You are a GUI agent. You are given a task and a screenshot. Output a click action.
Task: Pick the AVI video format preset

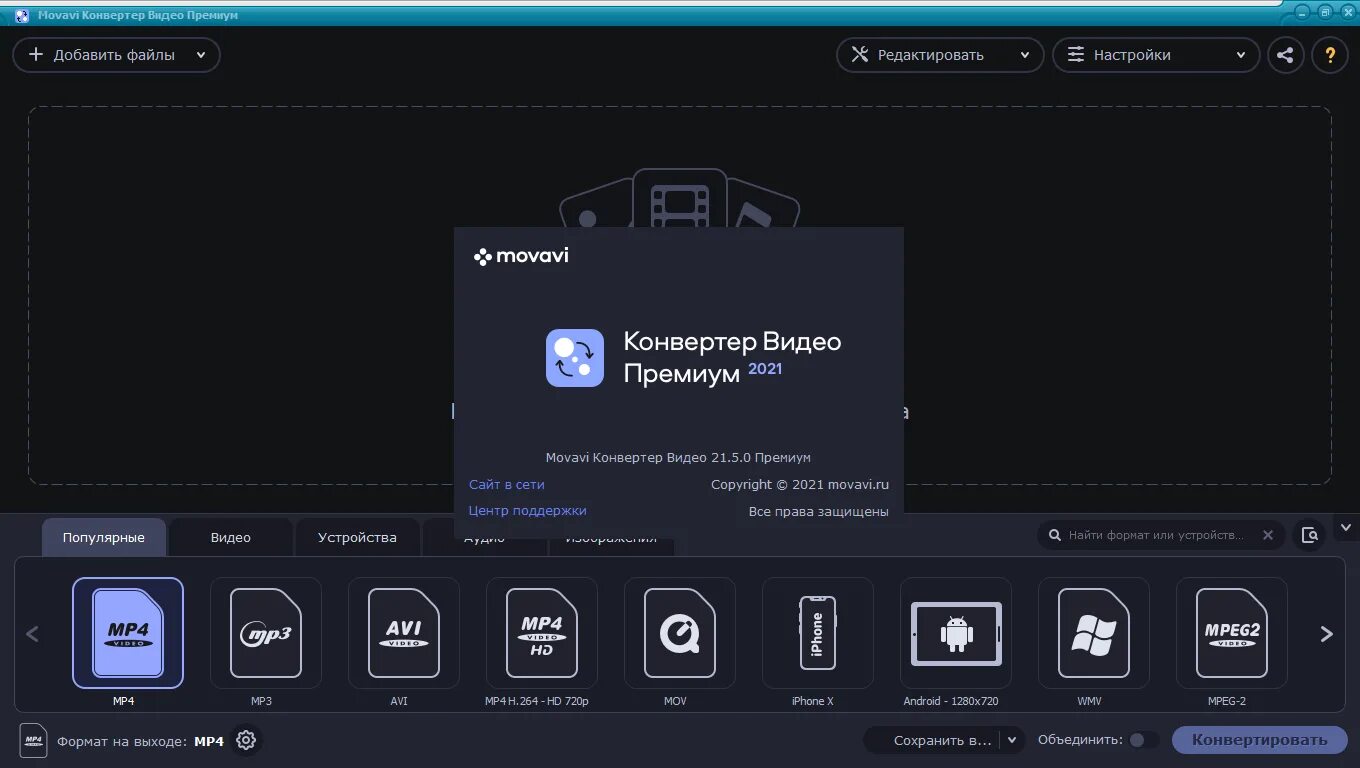[x=404, y=633]
